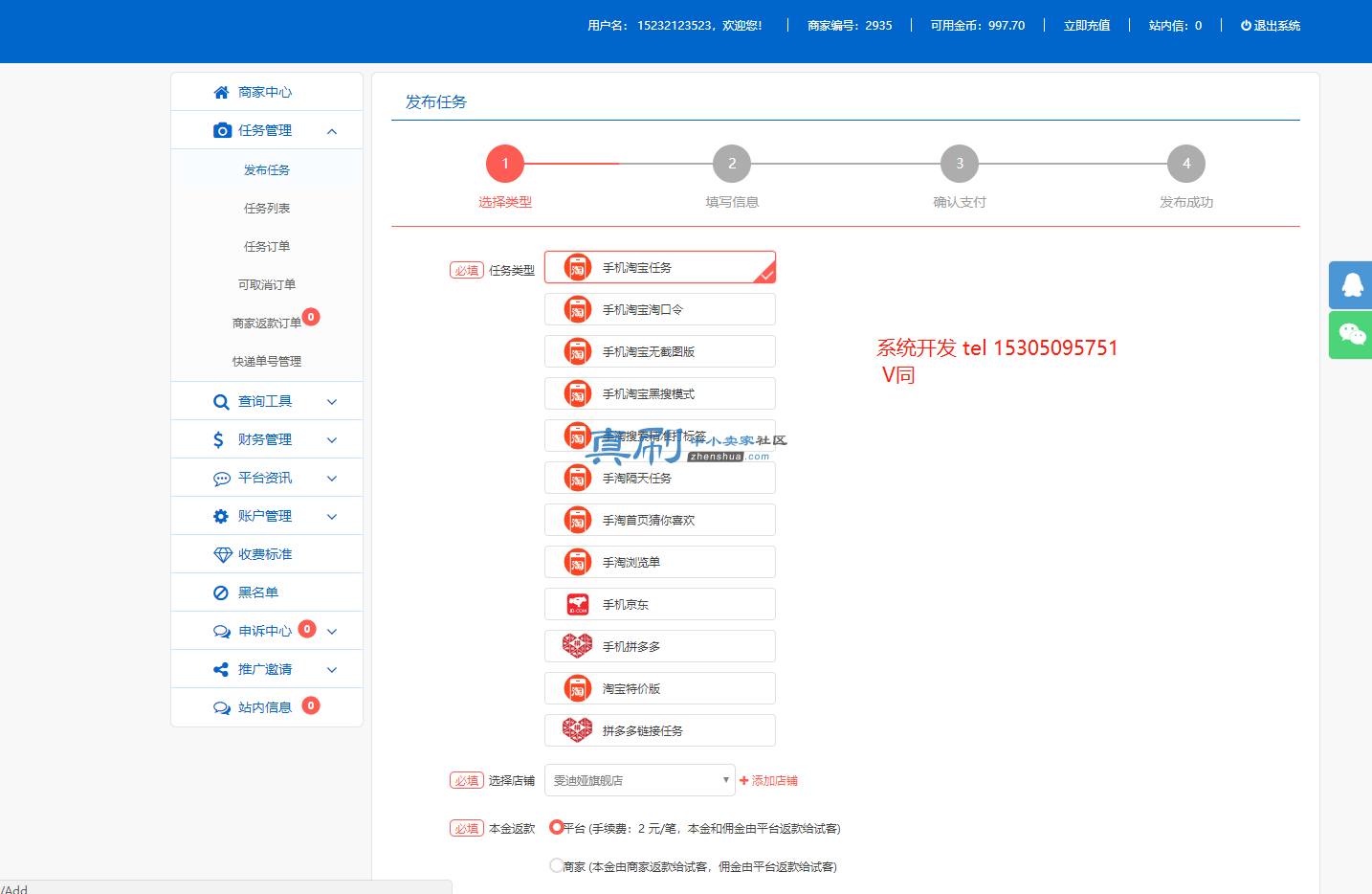
Task: Expand the 平台资讯 menu chevron
Action: (332, 479)
